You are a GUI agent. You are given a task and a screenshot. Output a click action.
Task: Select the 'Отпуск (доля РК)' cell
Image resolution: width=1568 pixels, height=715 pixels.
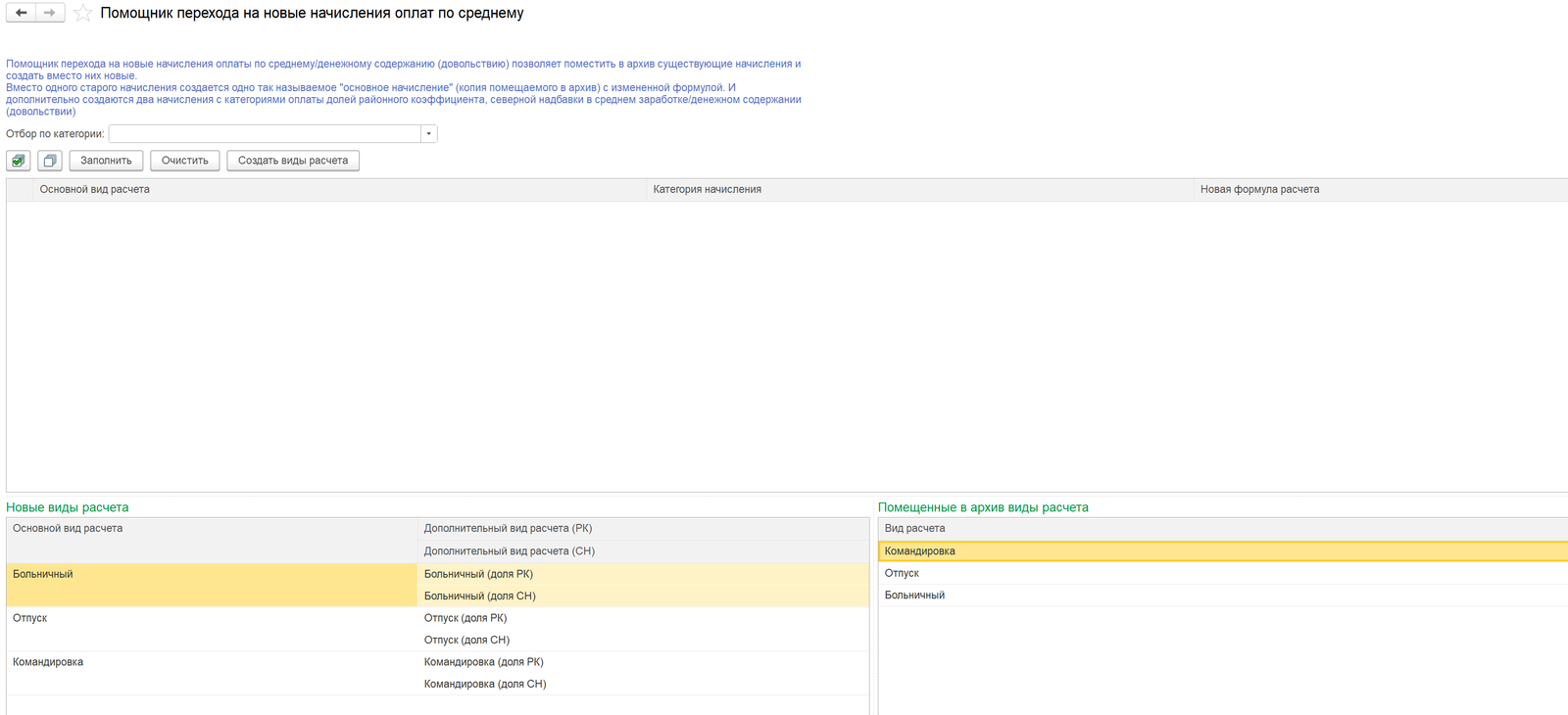tap(465, 618)
